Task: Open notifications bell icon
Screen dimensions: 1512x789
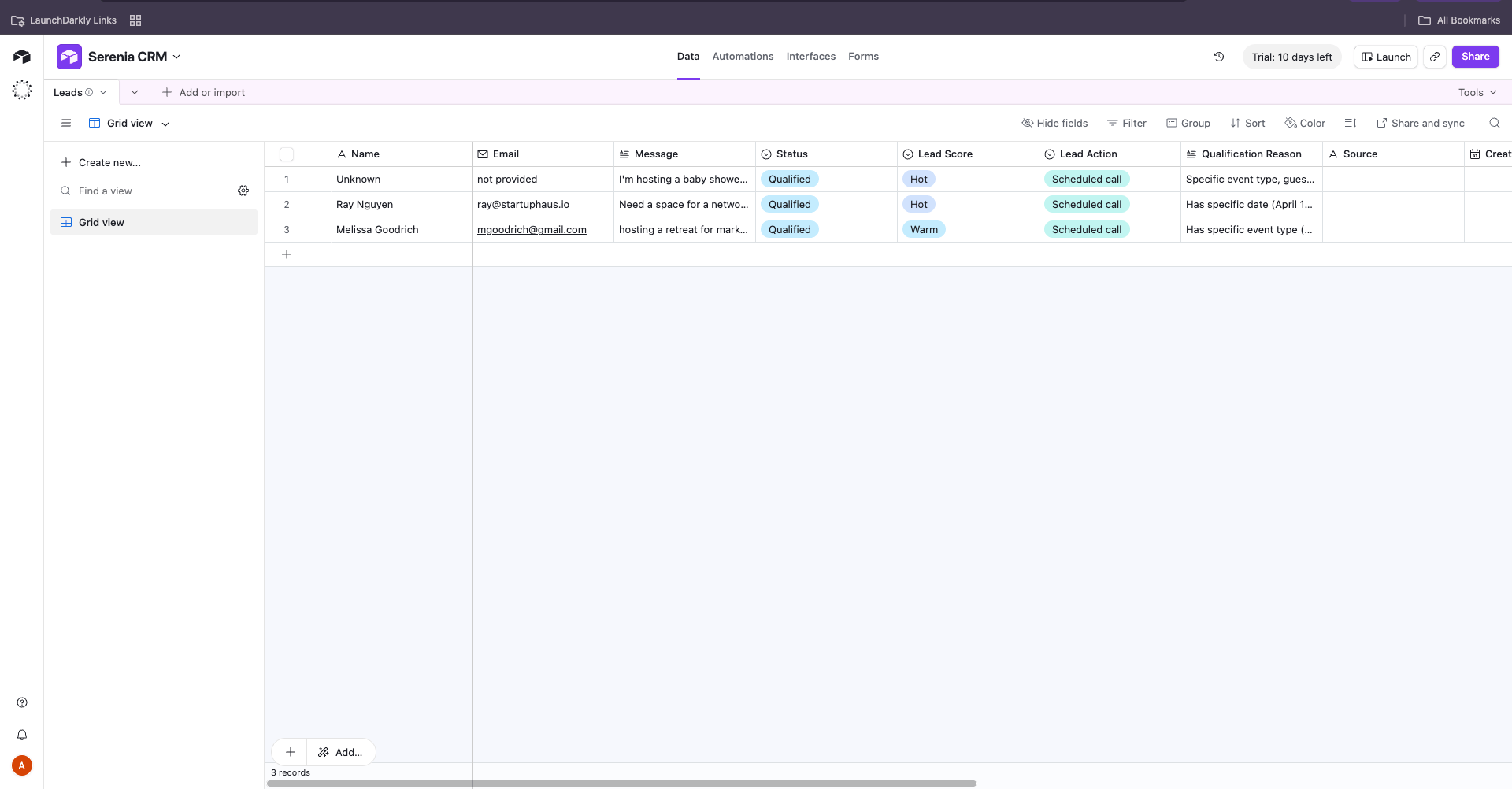Action: (22, 735)
